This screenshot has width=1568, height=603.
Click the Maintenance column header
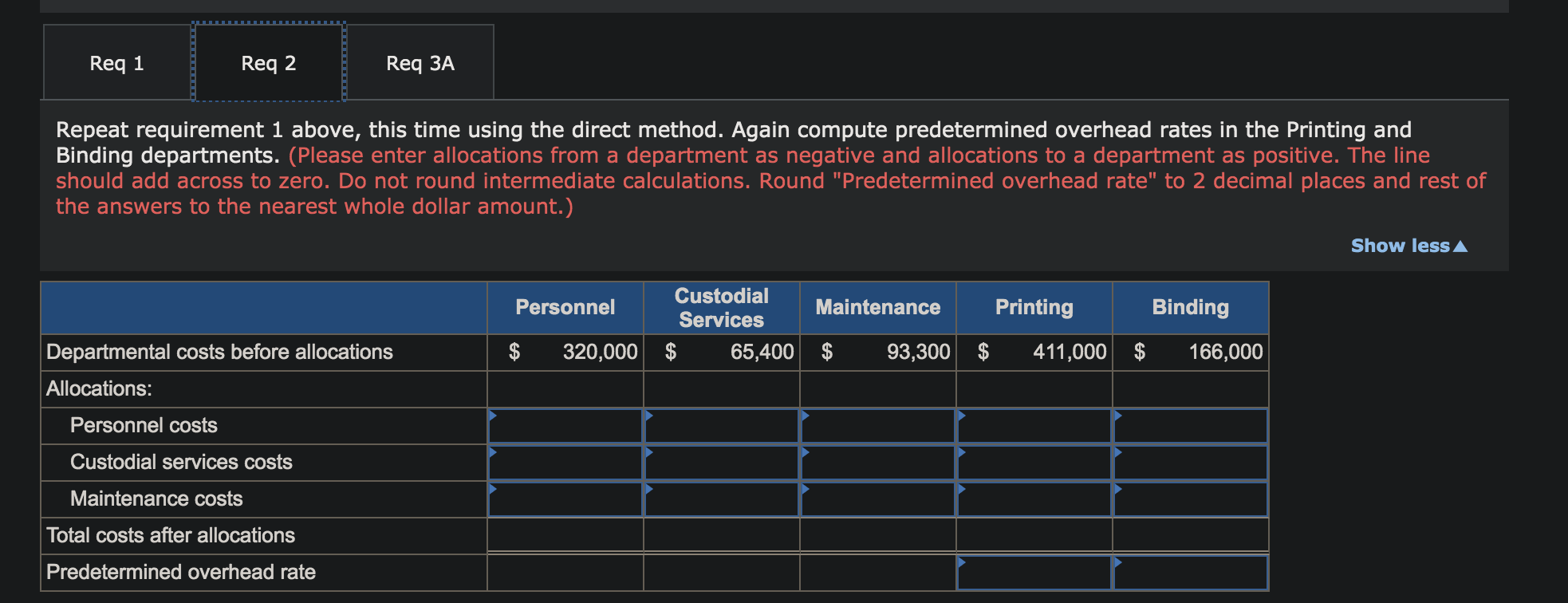(878, 308)
